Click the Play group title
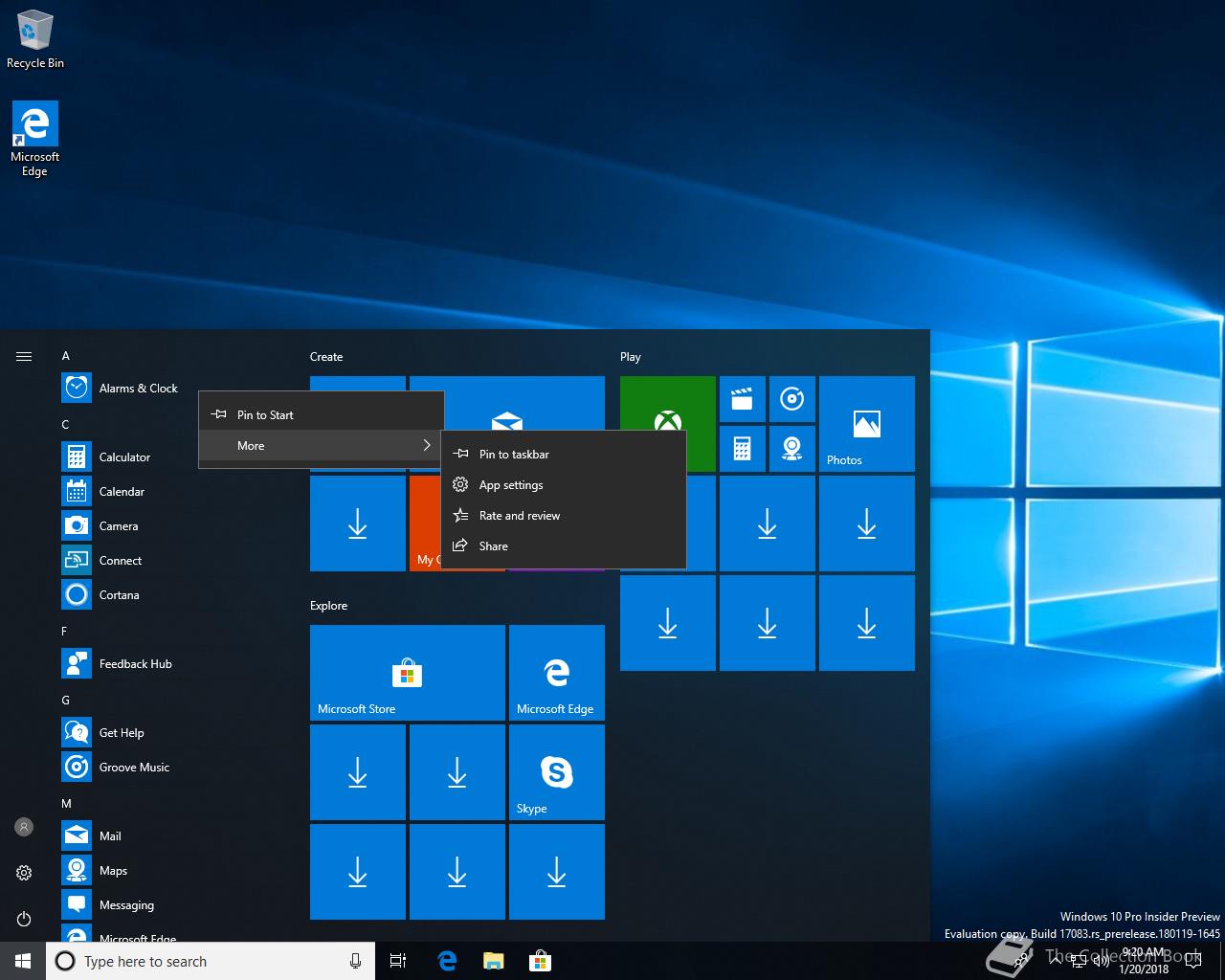 click(x=631, y=356)
